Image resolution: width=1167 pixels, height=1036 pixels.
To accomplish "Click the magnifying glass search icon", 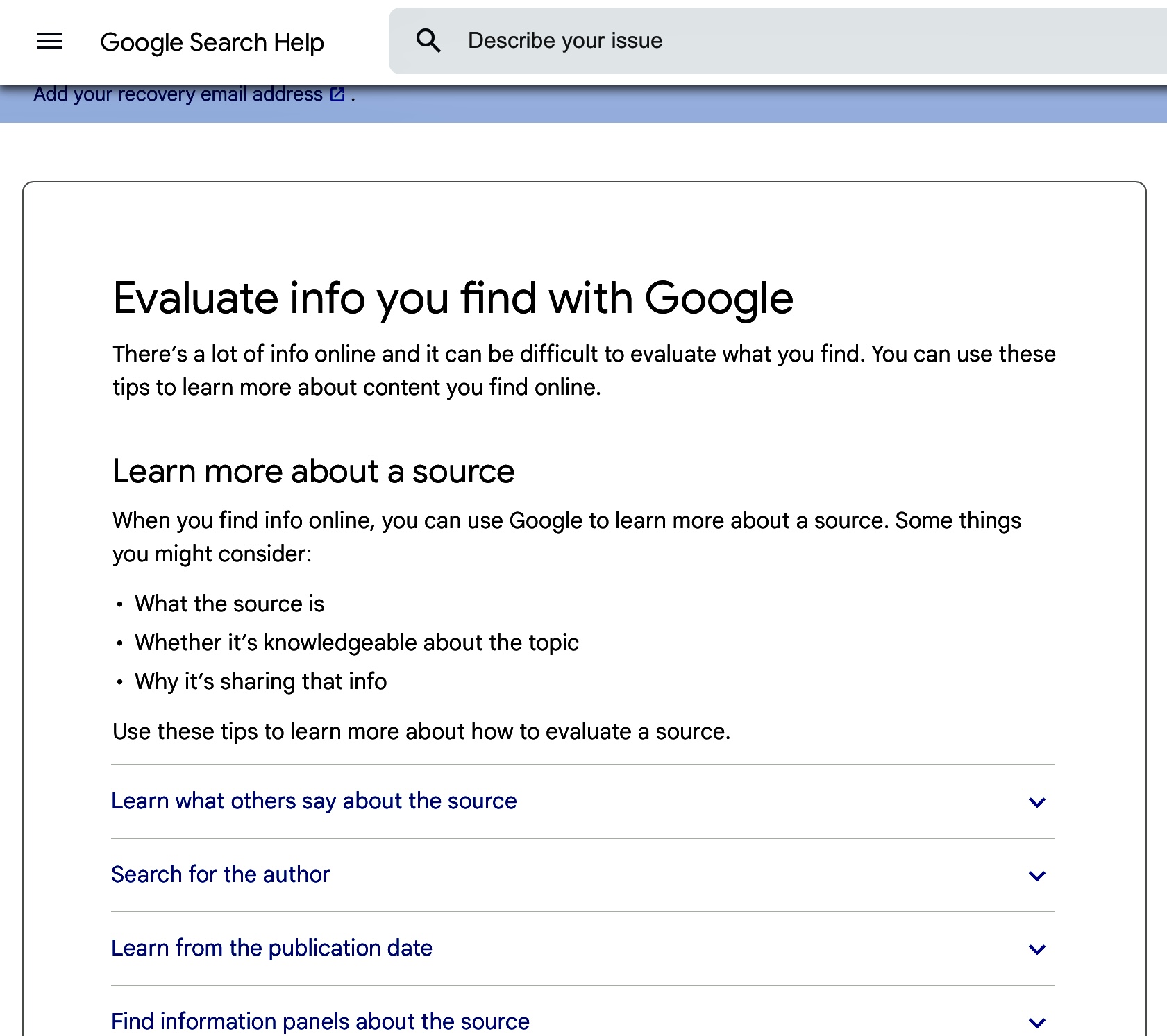I will coord(428,41).
